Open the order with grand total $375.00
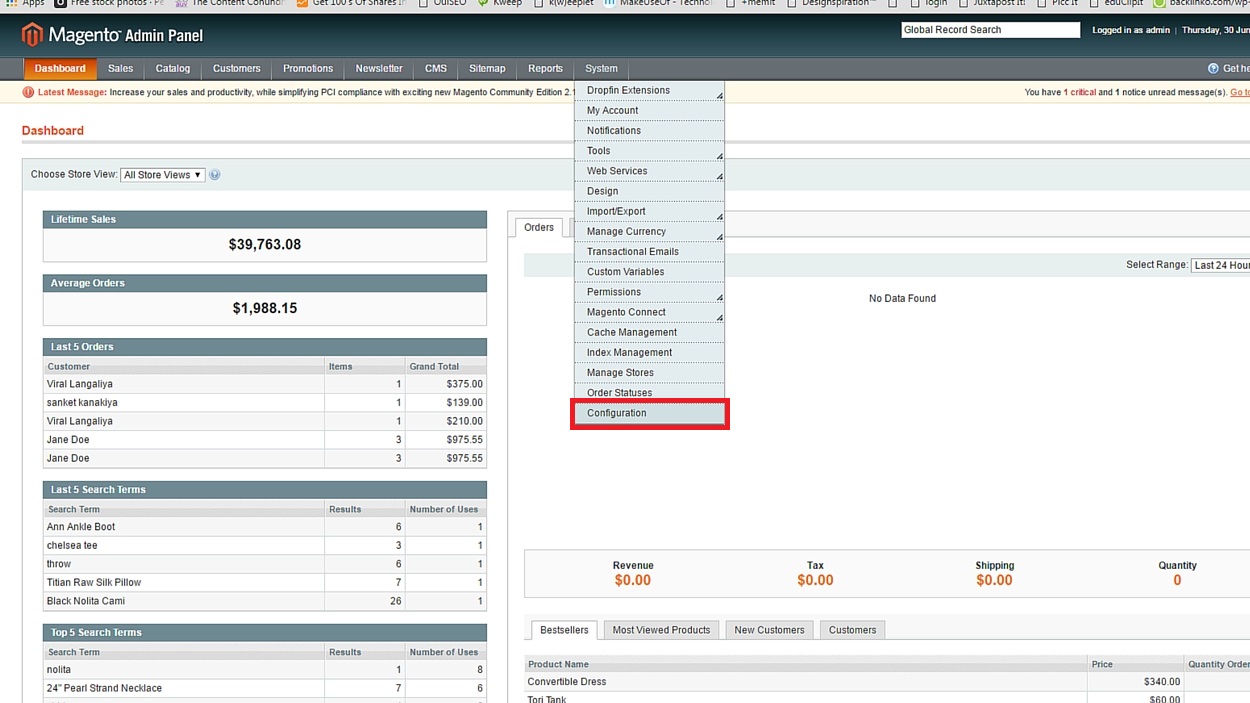Image resolution: width=1250 pixels, height=703 pixels. point(265,384)
